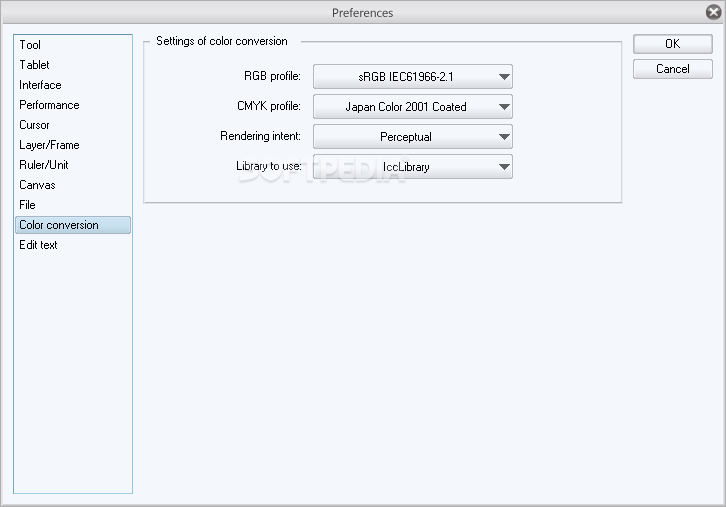Open the Library to use dropdown
This screenshot has height=507, width=726.
pos(413,167)
